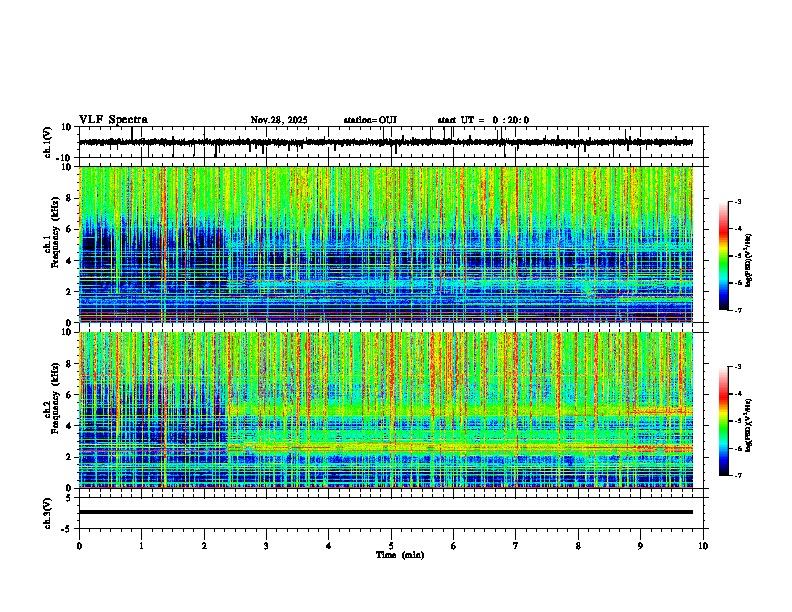Screen dimensions: 792x612
Task: Click time axis tick label "9"
Action: click(x=640, y=546)
